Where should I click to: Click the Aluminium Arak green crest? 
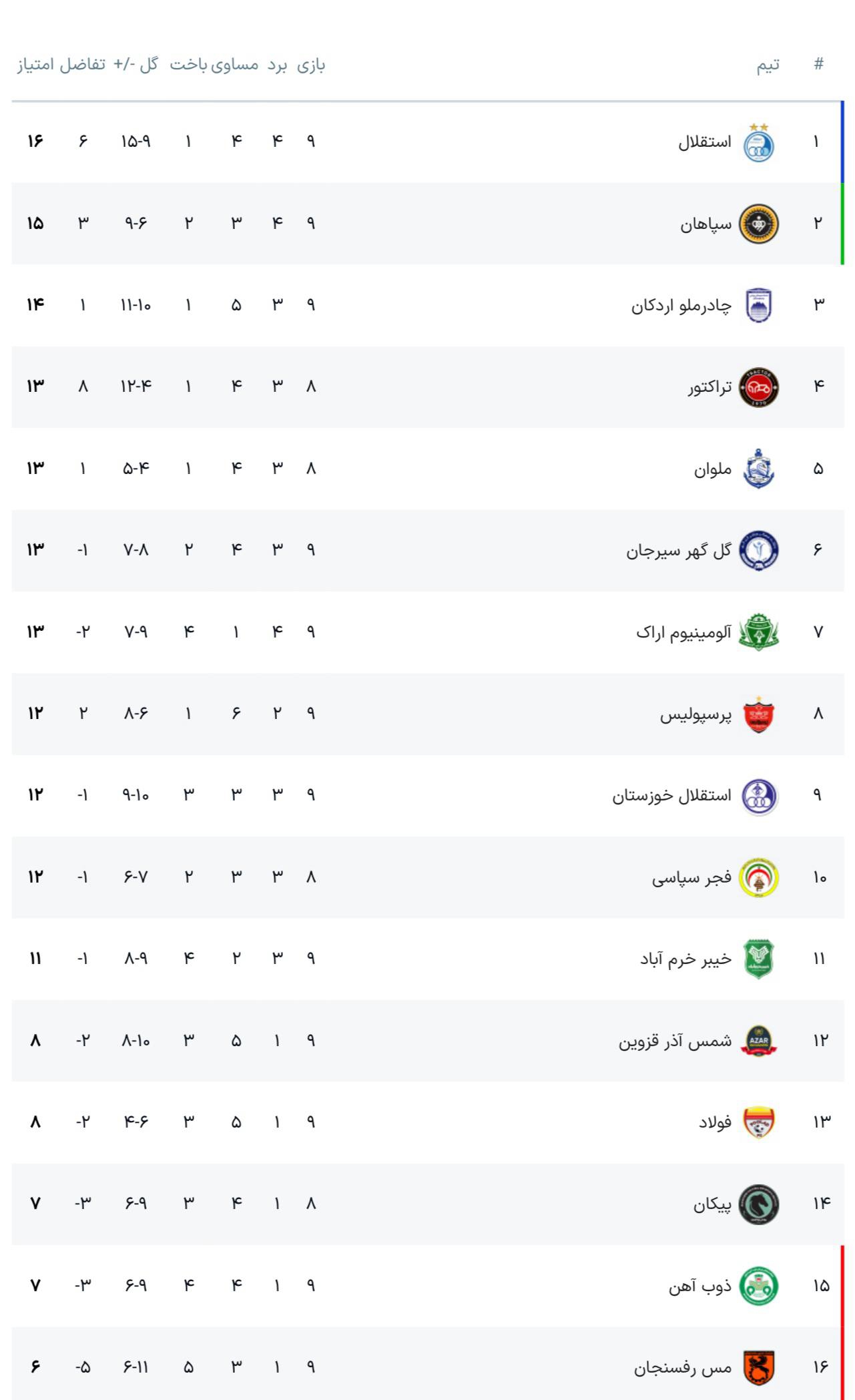(x=758, y=632)
